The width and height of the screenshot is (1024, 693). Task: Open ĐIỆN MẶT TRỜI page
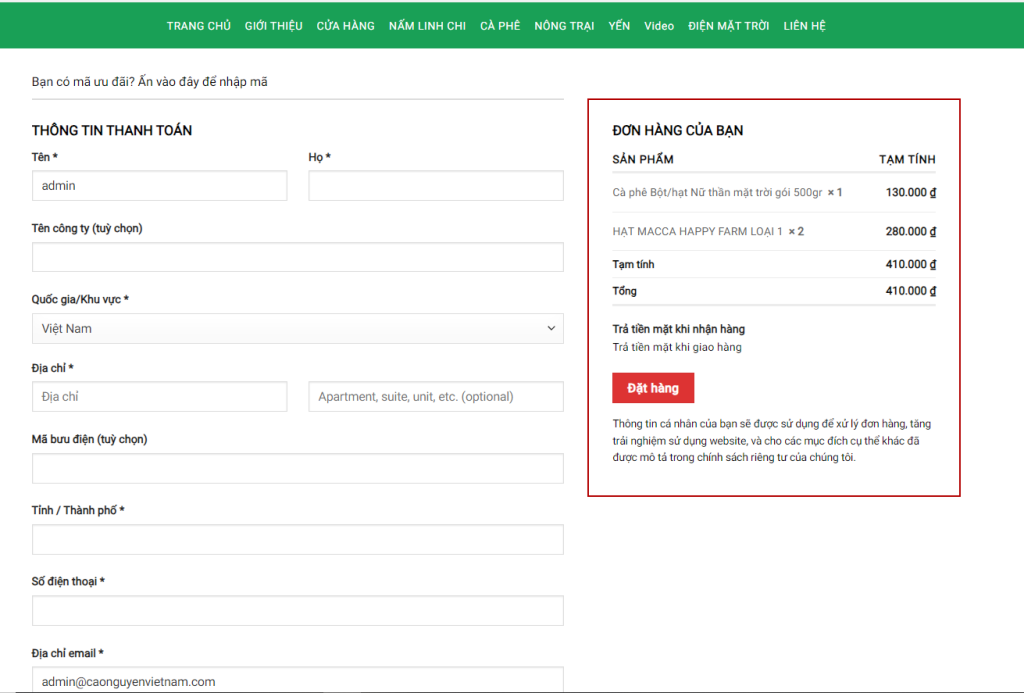point(728,26)
